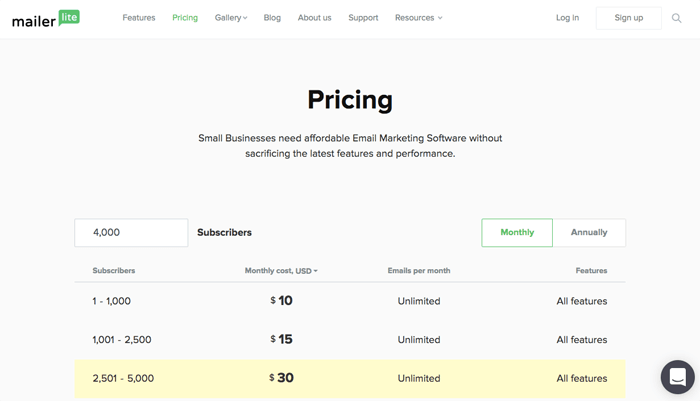700x401 pixels.
Task: Switch billing to Monthly
Action: [x=517, y=232]
